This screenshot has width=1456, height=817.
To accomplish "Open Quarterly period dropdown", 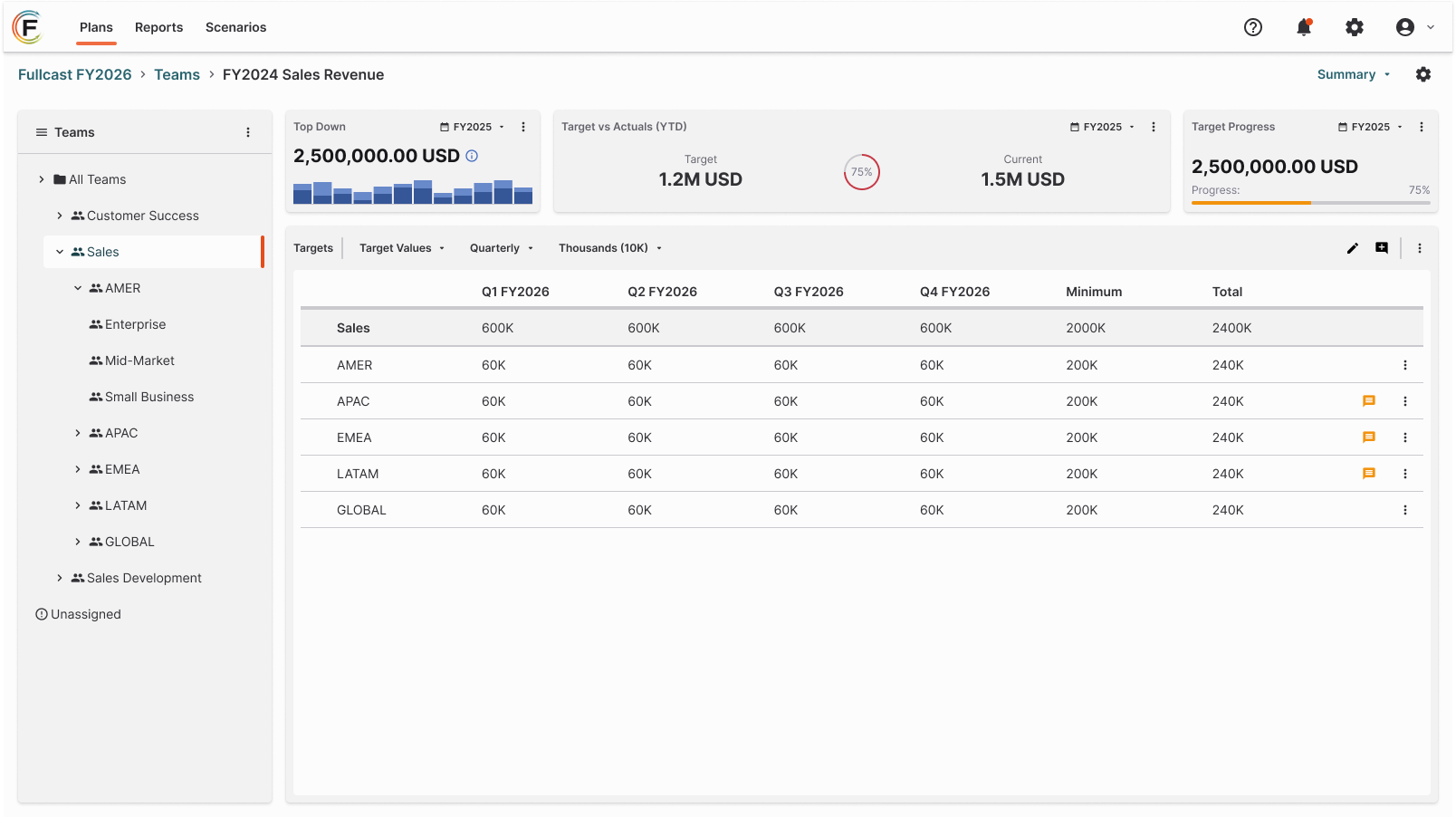I will click(x=502, y=248).
